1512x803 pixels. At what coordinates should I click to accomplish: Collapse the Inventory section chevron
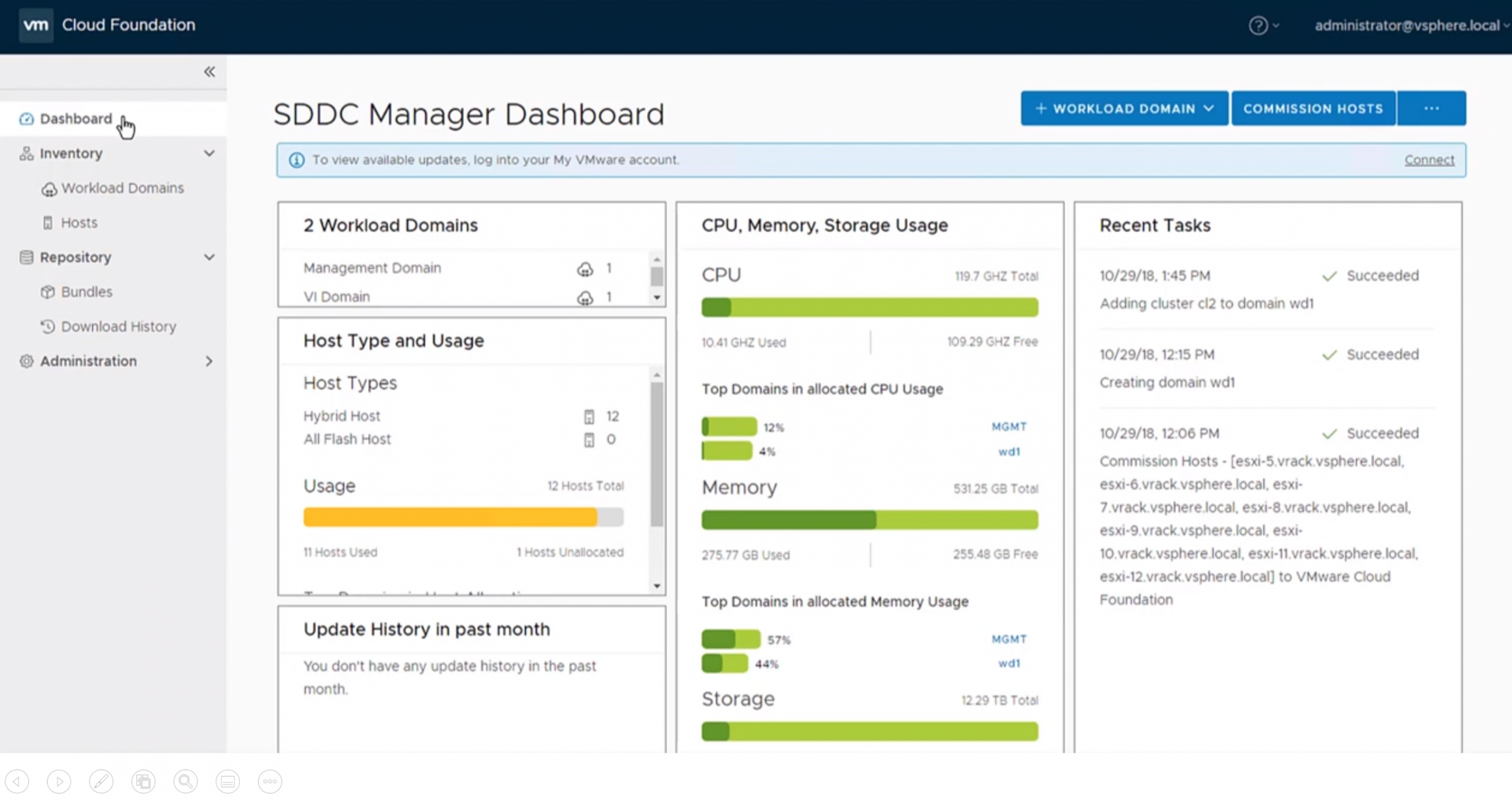coord(209,154)
